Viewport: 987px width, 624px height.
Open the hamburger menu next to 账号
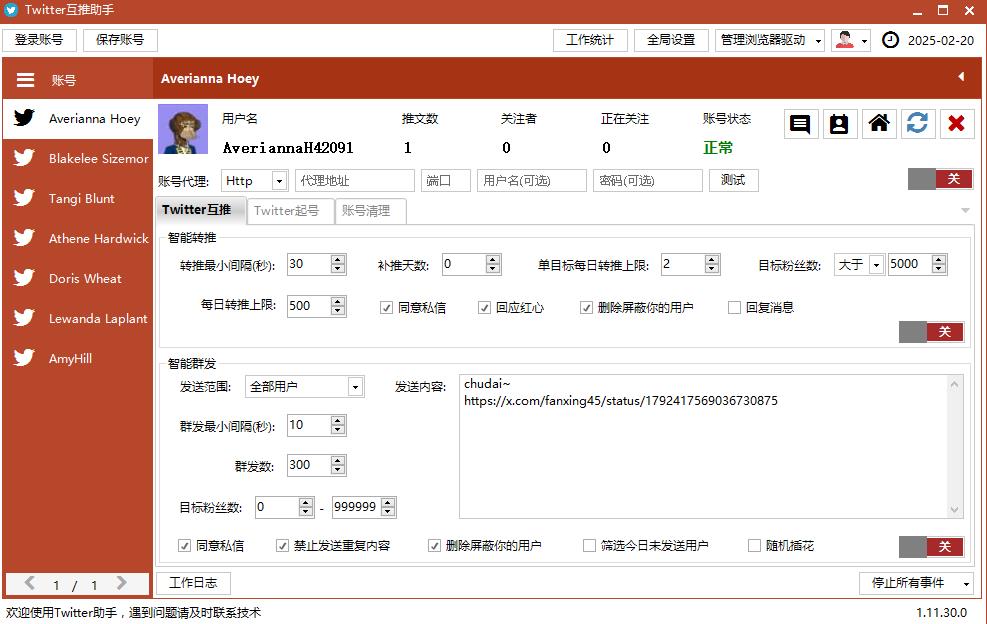click(25, 80)
